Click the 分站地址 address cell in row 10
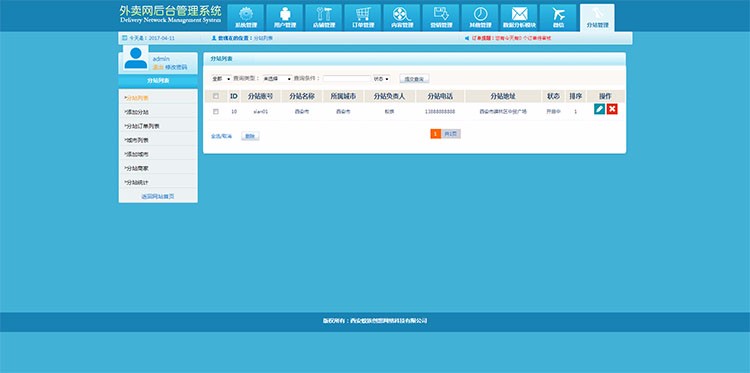 503,111
